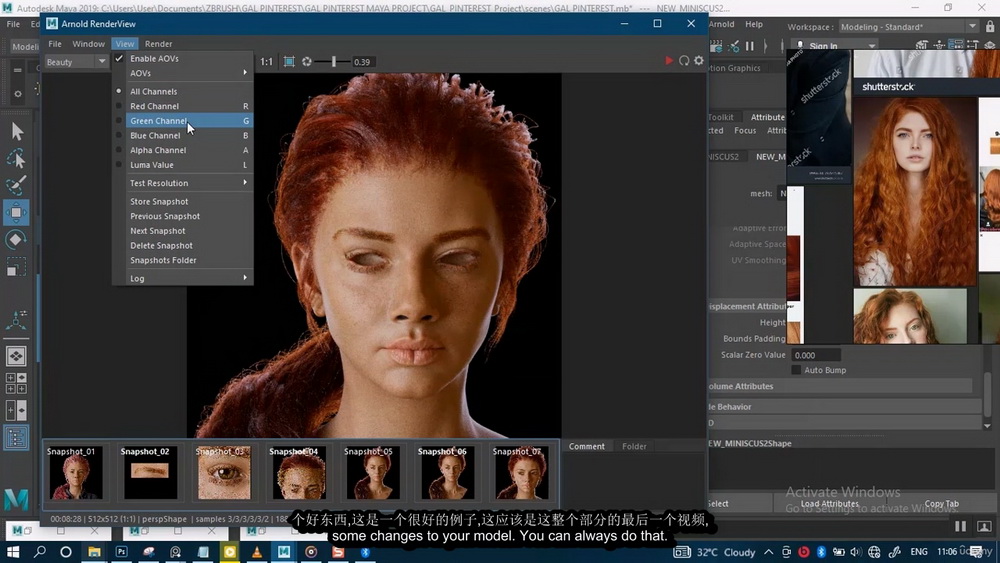Toggle crop region icon in RenderView toolbar
Viewport: 1000px width, 563px height.
coord(289,62)
